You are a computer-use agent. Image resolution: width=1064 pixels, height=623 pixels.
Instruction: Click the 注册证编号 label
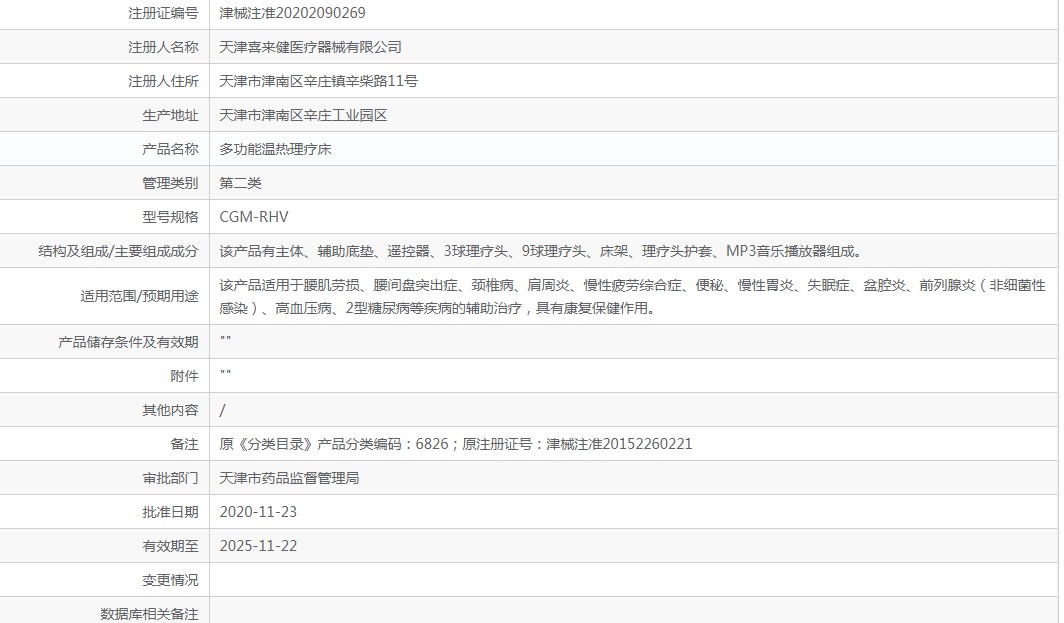(x=164, y=13)
